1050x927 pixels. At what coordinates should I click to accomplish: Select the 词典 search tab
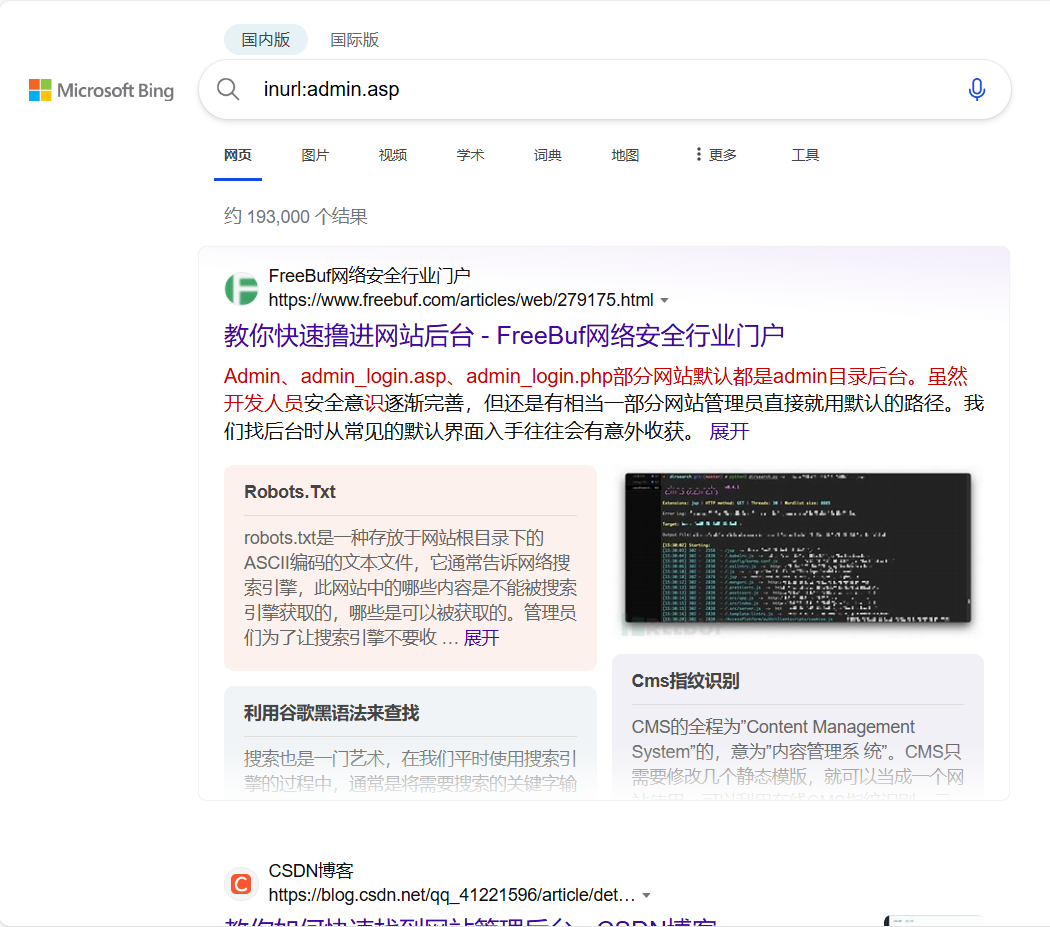(x=548, y=155)
